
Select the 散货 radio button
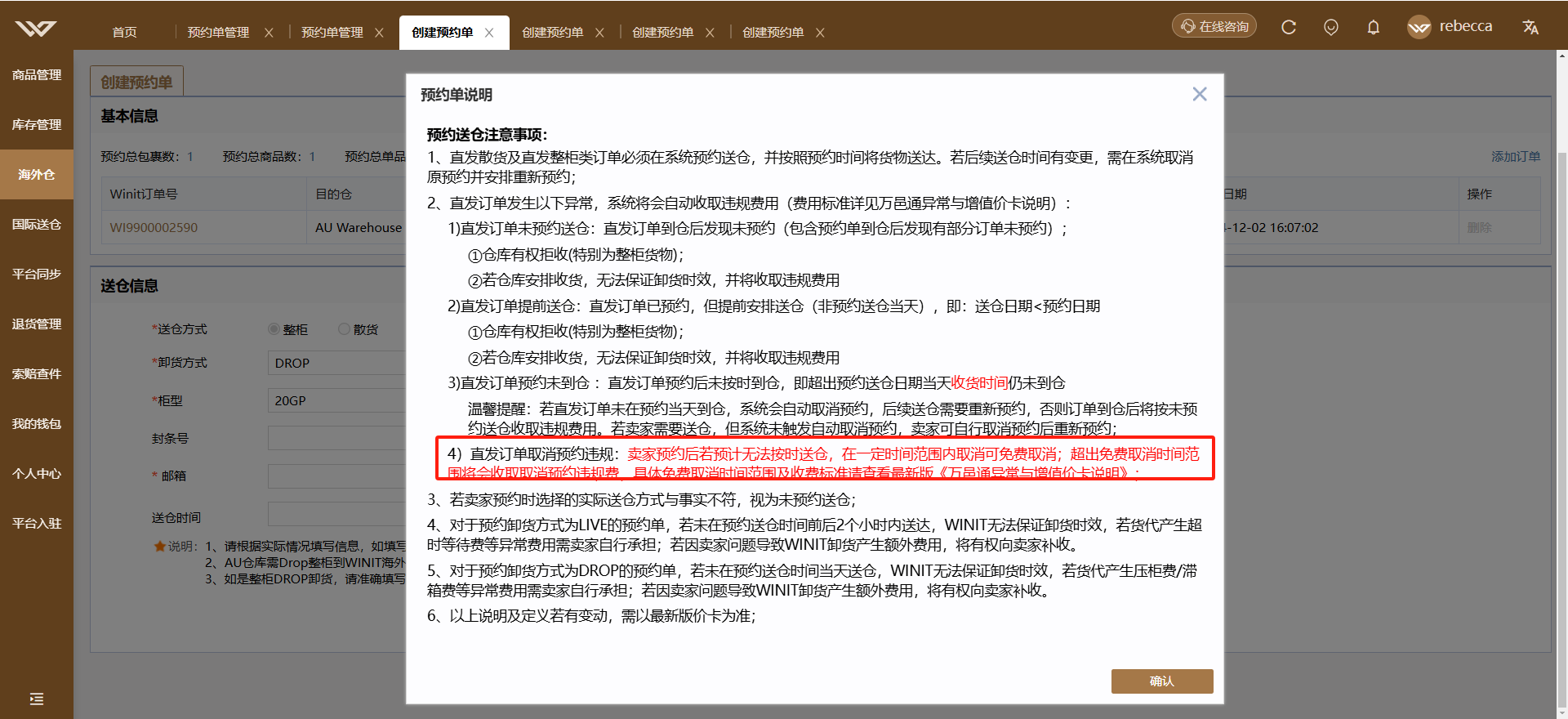coord(344,329)
